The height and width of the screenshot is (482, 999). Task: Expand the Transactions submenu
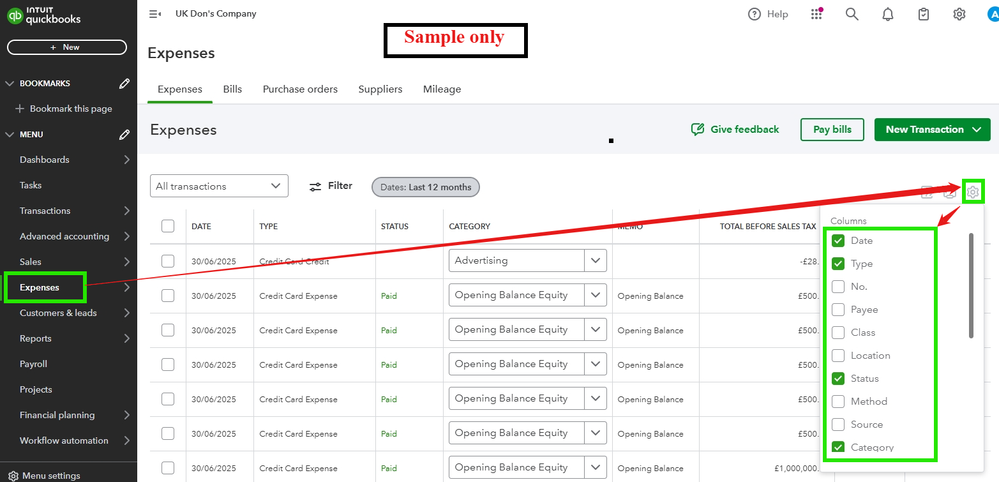tap(127, 211)
